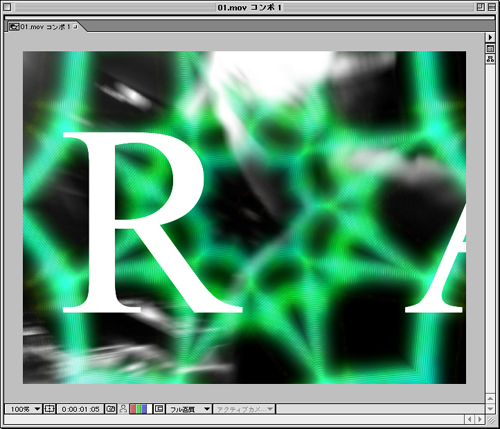Open the composition window options arrow menu
The image size is (500, 429).
[x=490, y=37]
